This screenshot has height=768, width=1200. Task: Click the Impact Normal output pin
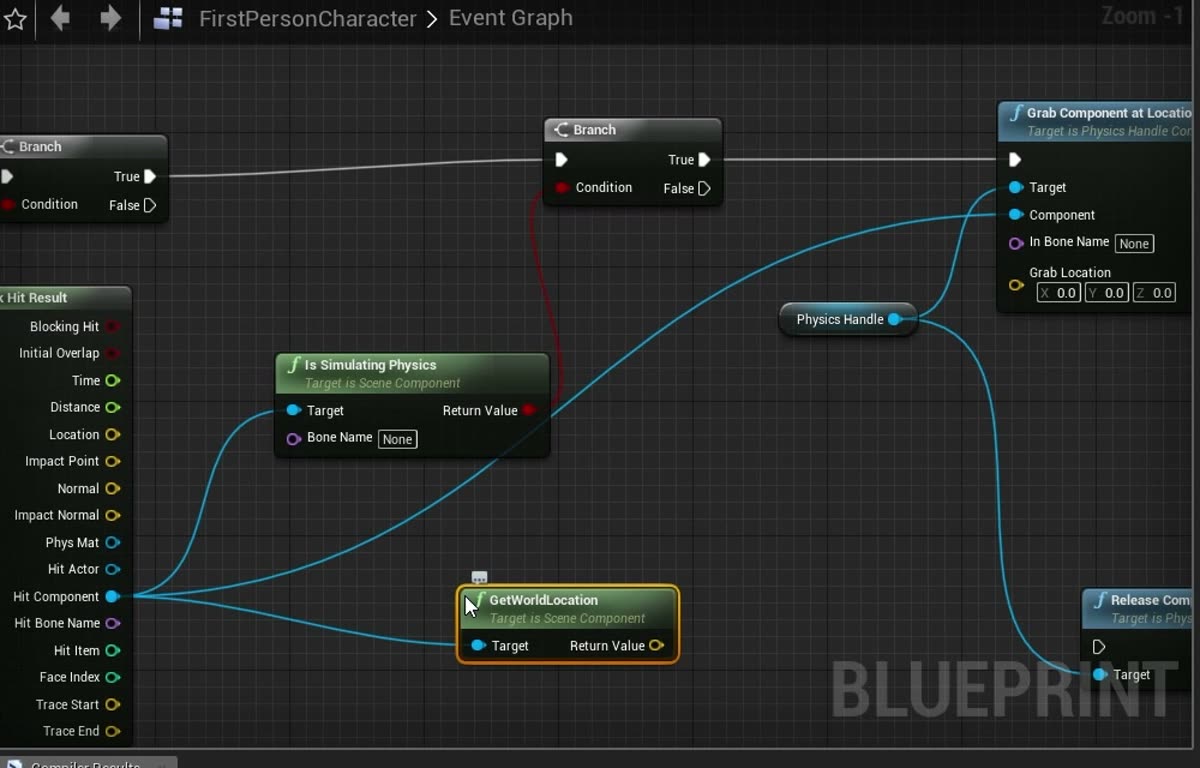coord(112,515)
